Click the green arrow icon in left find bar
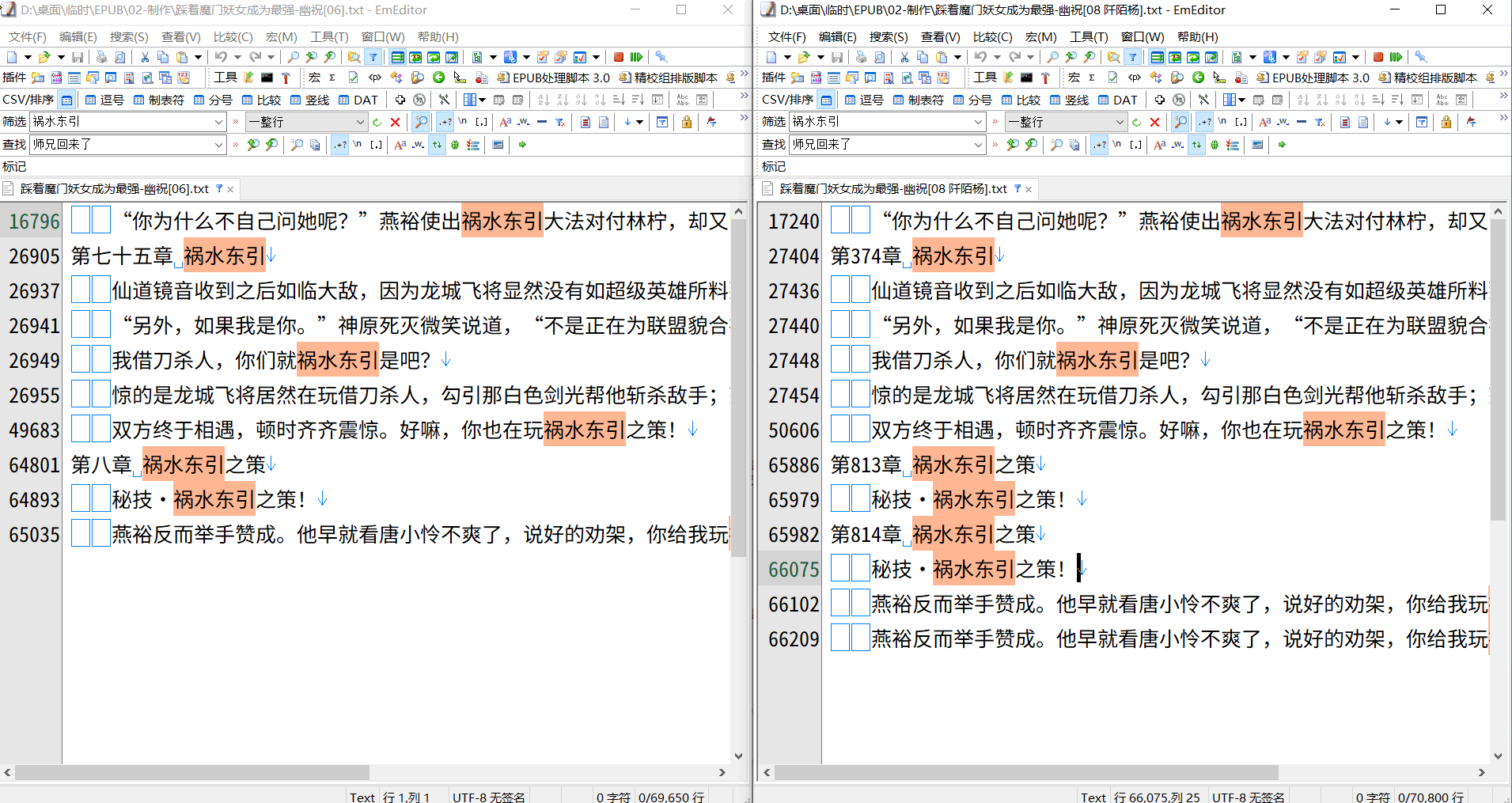The width and height of the screenshot is (1512, 803). click(522, 145)
